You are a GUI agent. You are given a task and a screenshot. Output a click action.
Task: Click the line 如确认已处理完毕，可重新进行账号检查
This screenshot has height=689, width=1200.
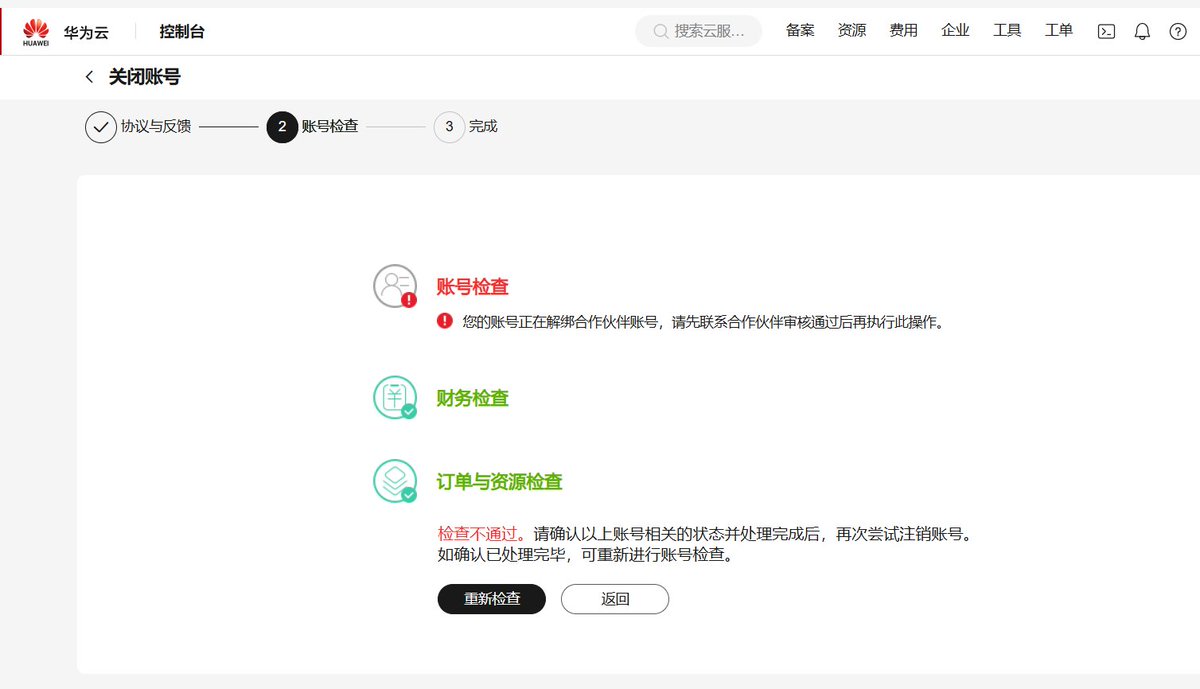pyautogui.click(x=587, y=554)
